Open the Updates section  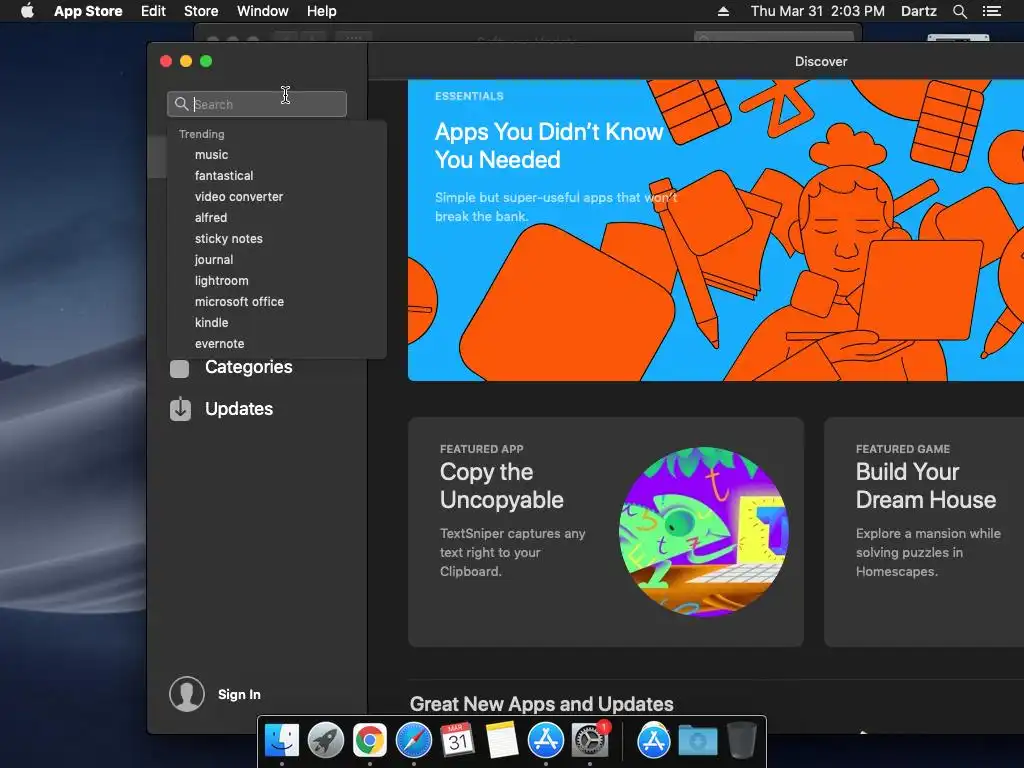coord(239,409)
